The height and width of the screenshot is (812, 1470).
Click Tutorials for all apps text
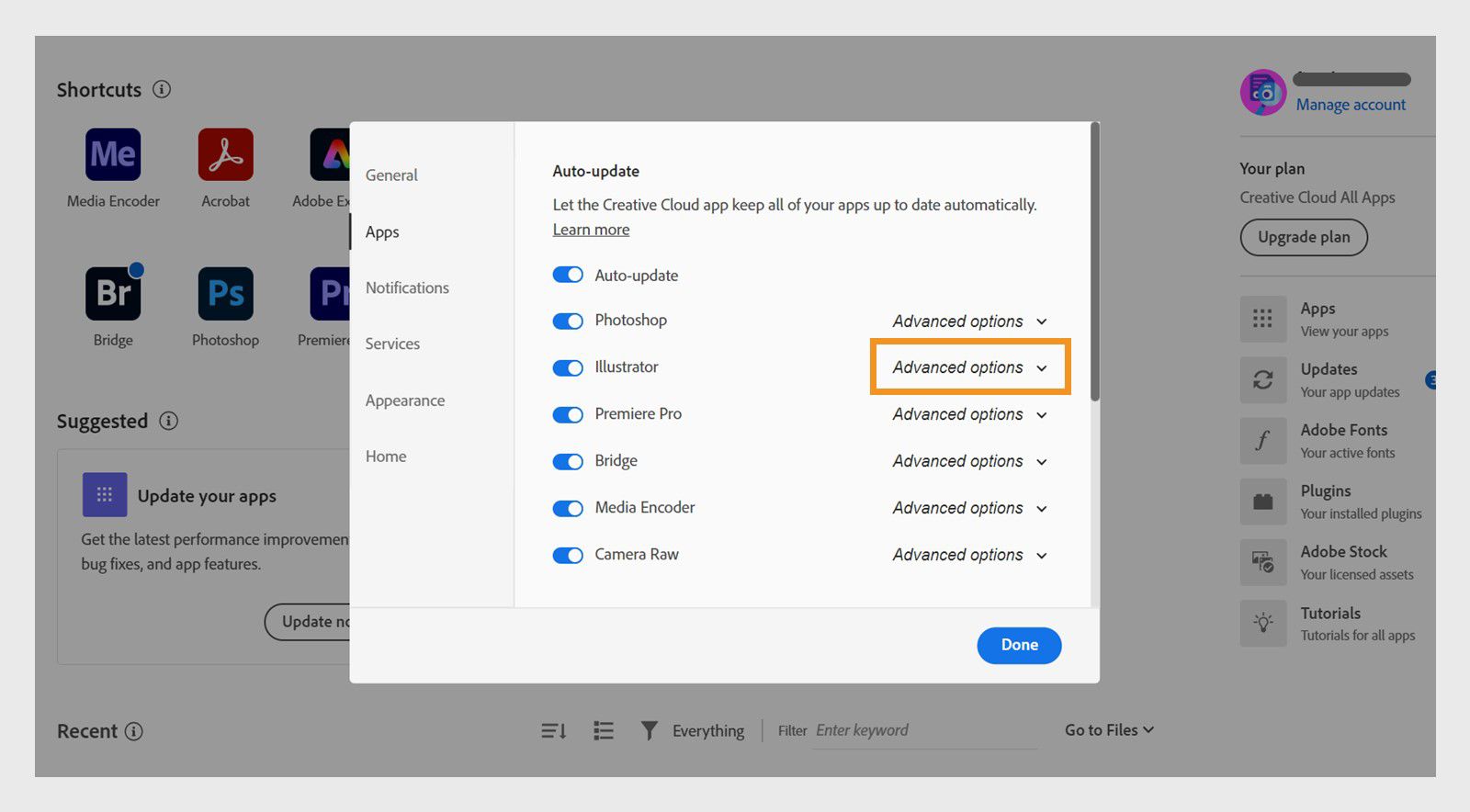[x=1358, y=636]
